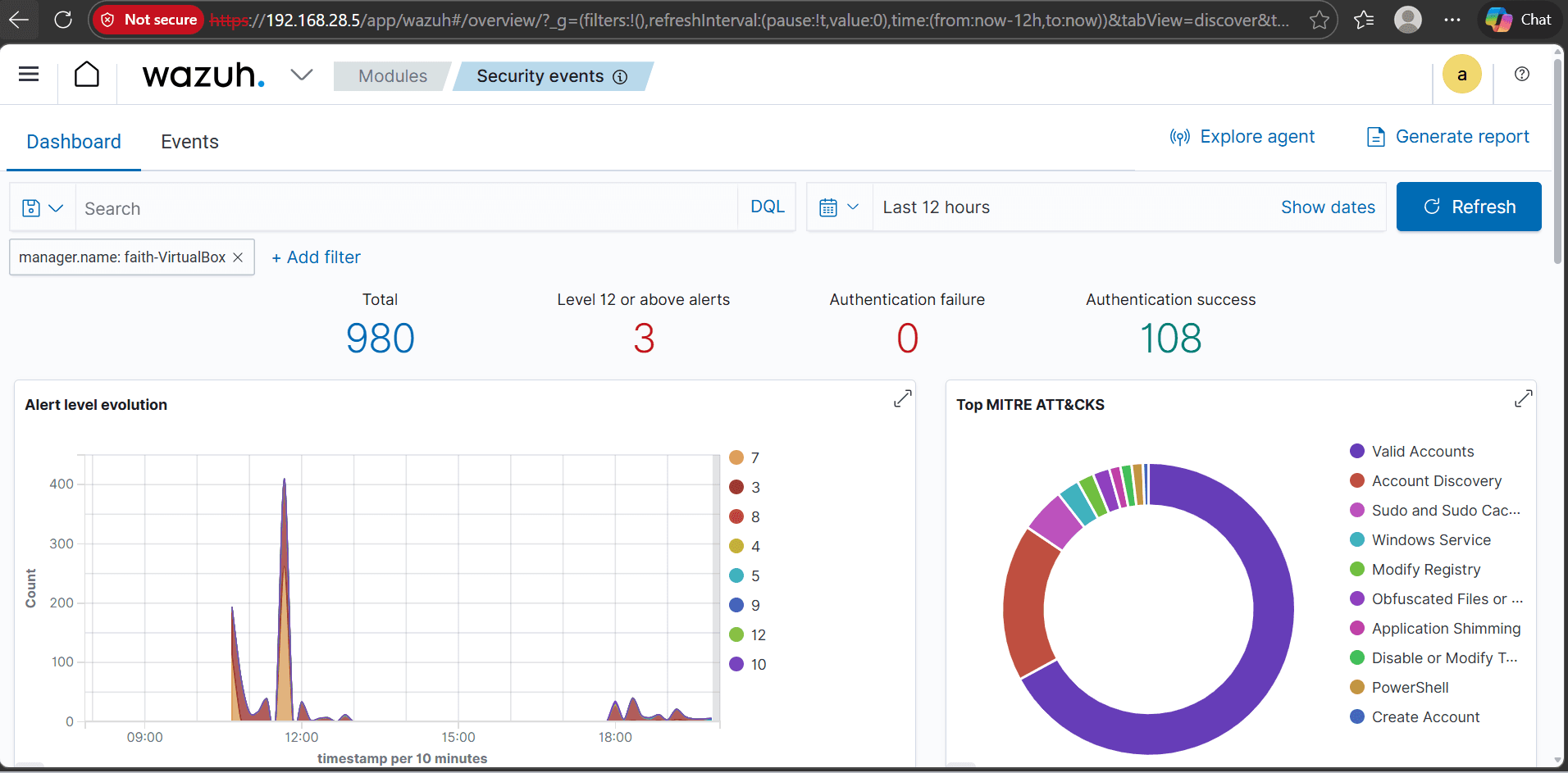This screenshot has height=773, width=1568.
Task: Focus the Search query field
Action: click(407, 208)
